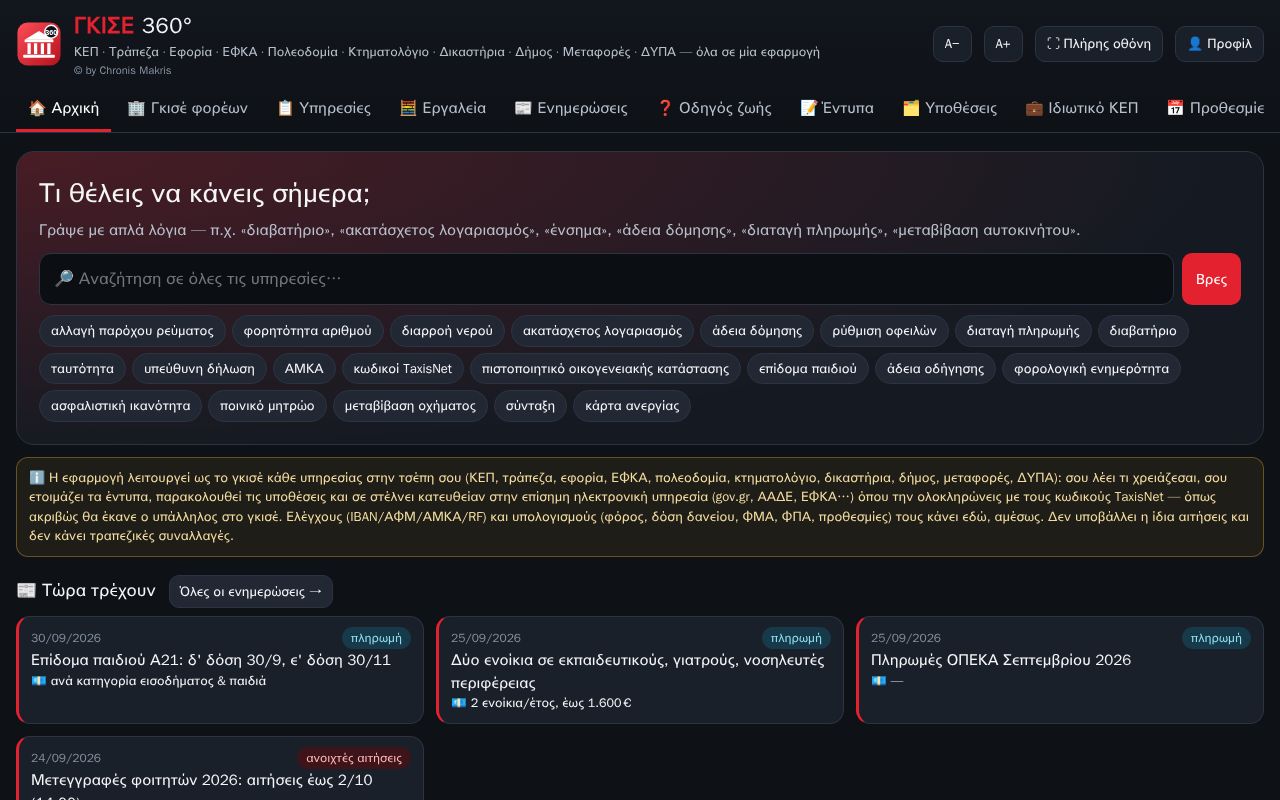Enter full screen via Πλήρης οθόνη
Screen dimensions: 1280x800
pos(1099,44)
